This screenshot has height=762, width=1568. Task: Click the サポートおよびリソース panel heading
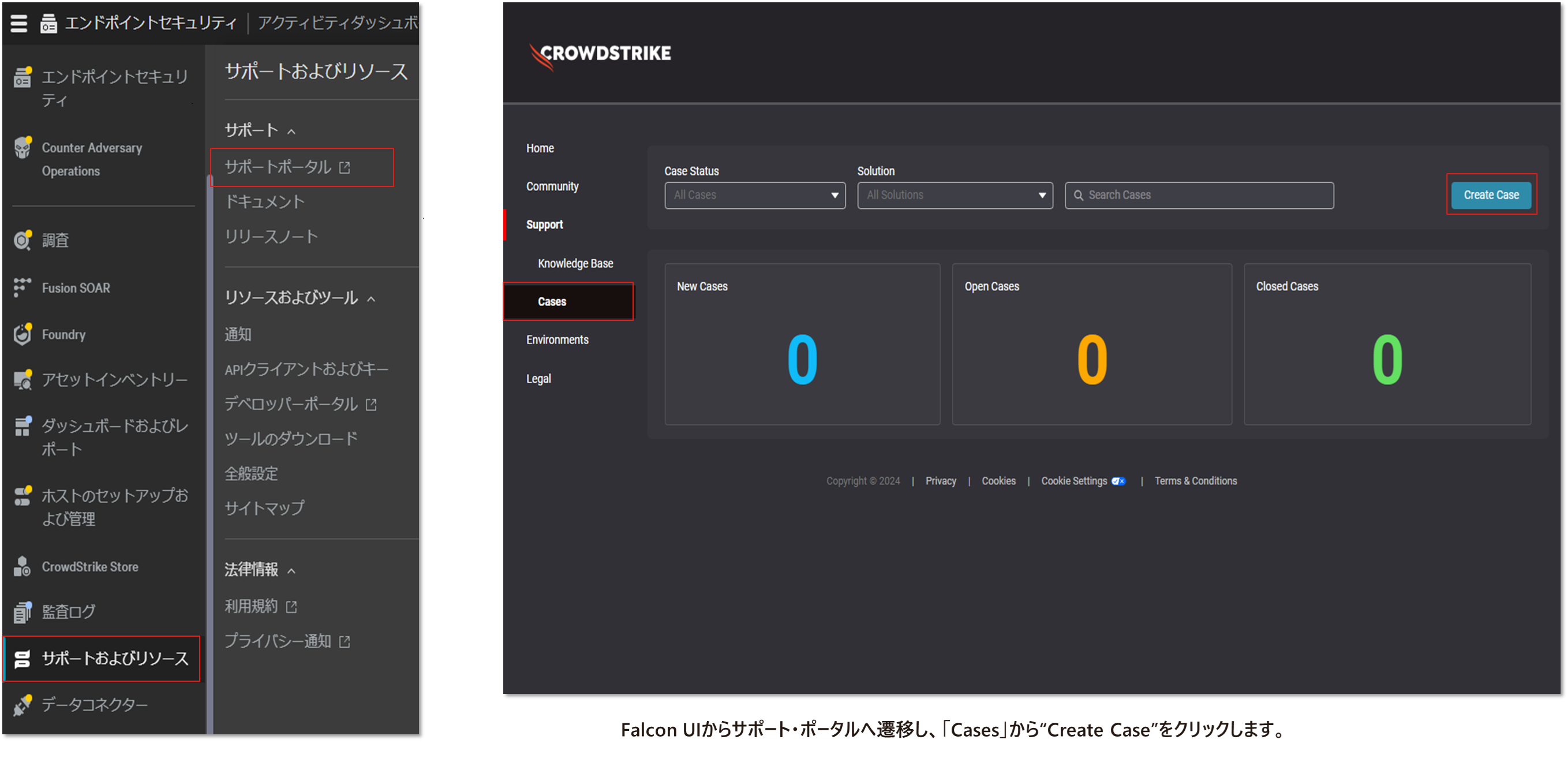pos(316,72)
